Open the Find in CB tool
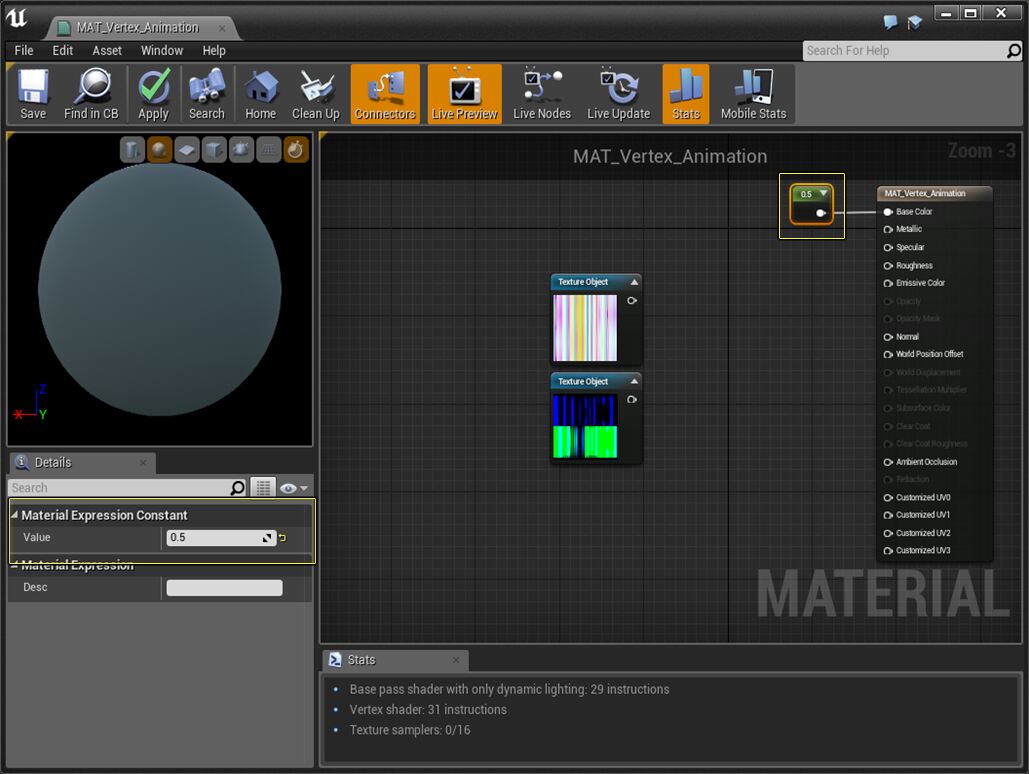1029x774 pixels. (91, 93)
